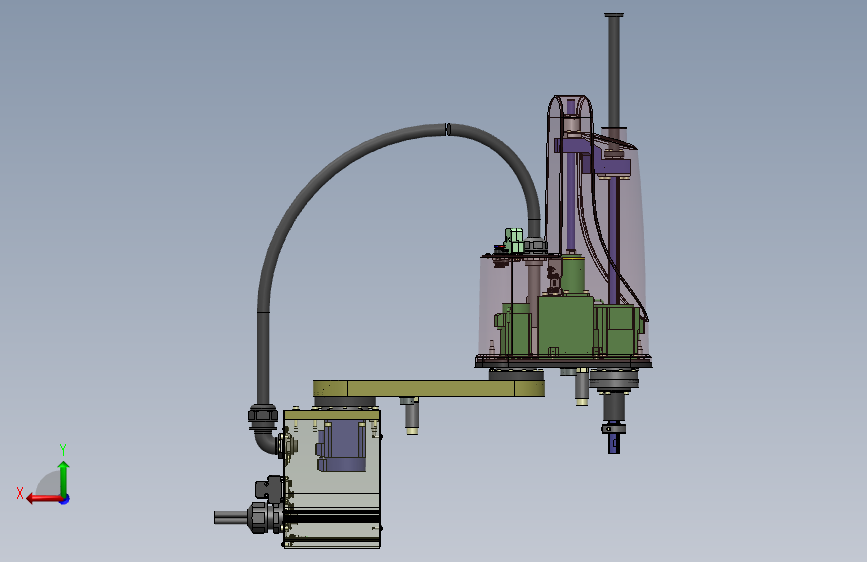Select the olive horizontal robot arm link

click(429, 388)
